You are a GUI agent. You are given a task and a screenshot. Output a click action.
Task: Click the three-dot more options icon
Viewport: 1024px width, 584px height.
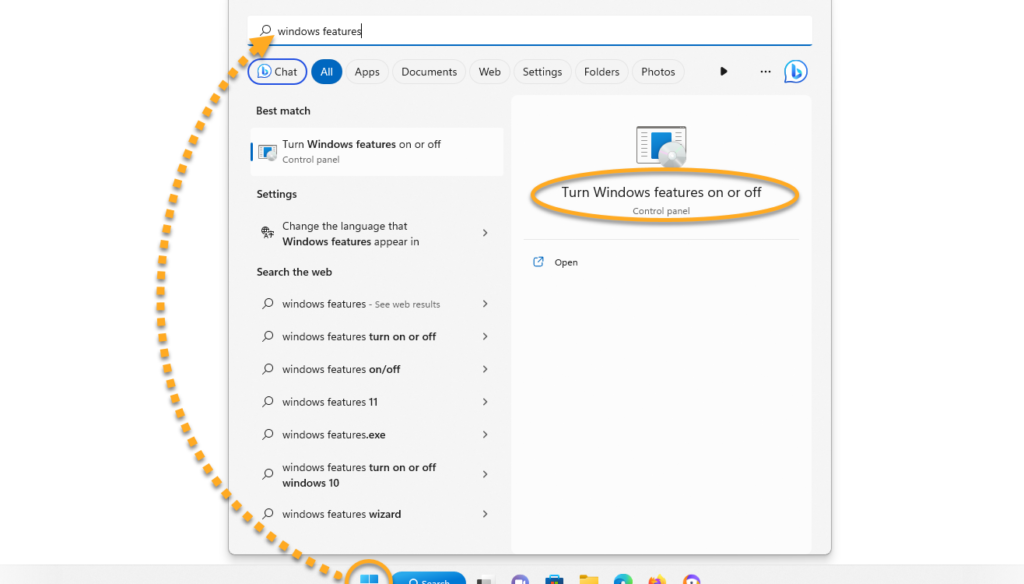765,72
